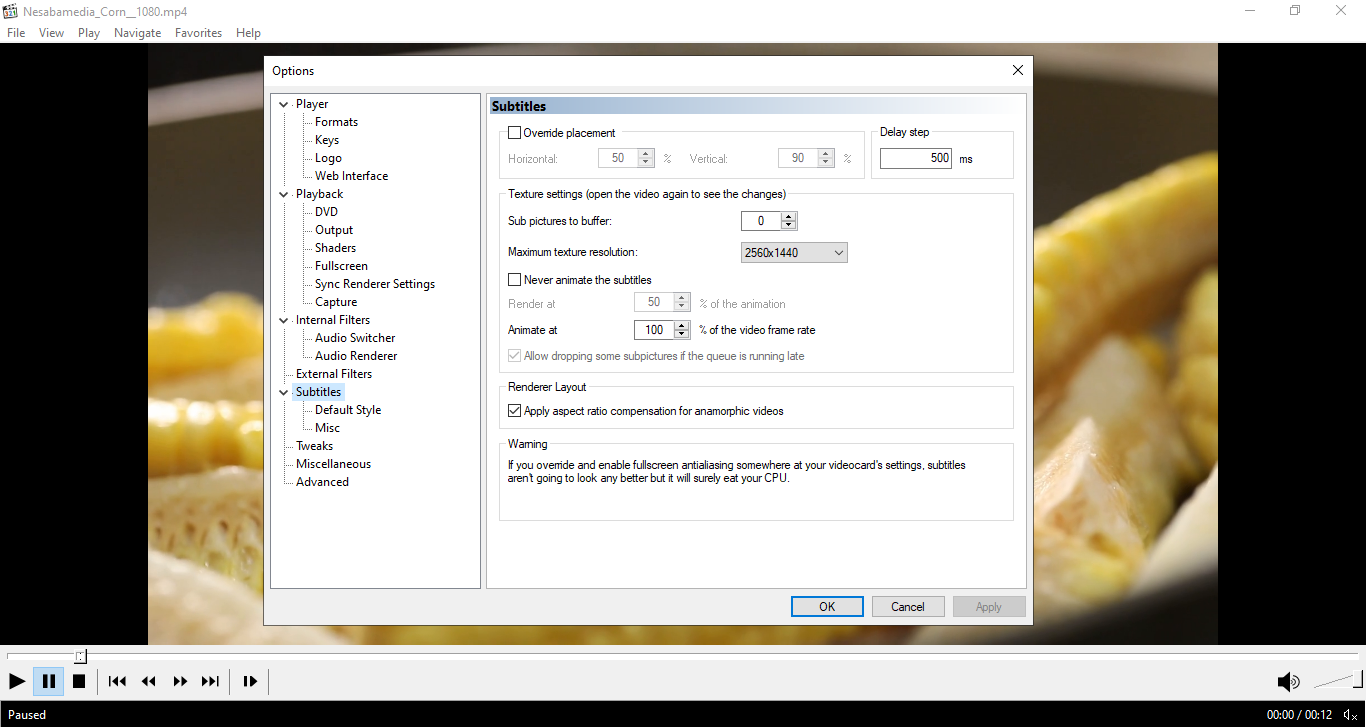Screen dimensions: 1366x728
Task: Click the single frame step icon
Action: [x=250, y=681]
